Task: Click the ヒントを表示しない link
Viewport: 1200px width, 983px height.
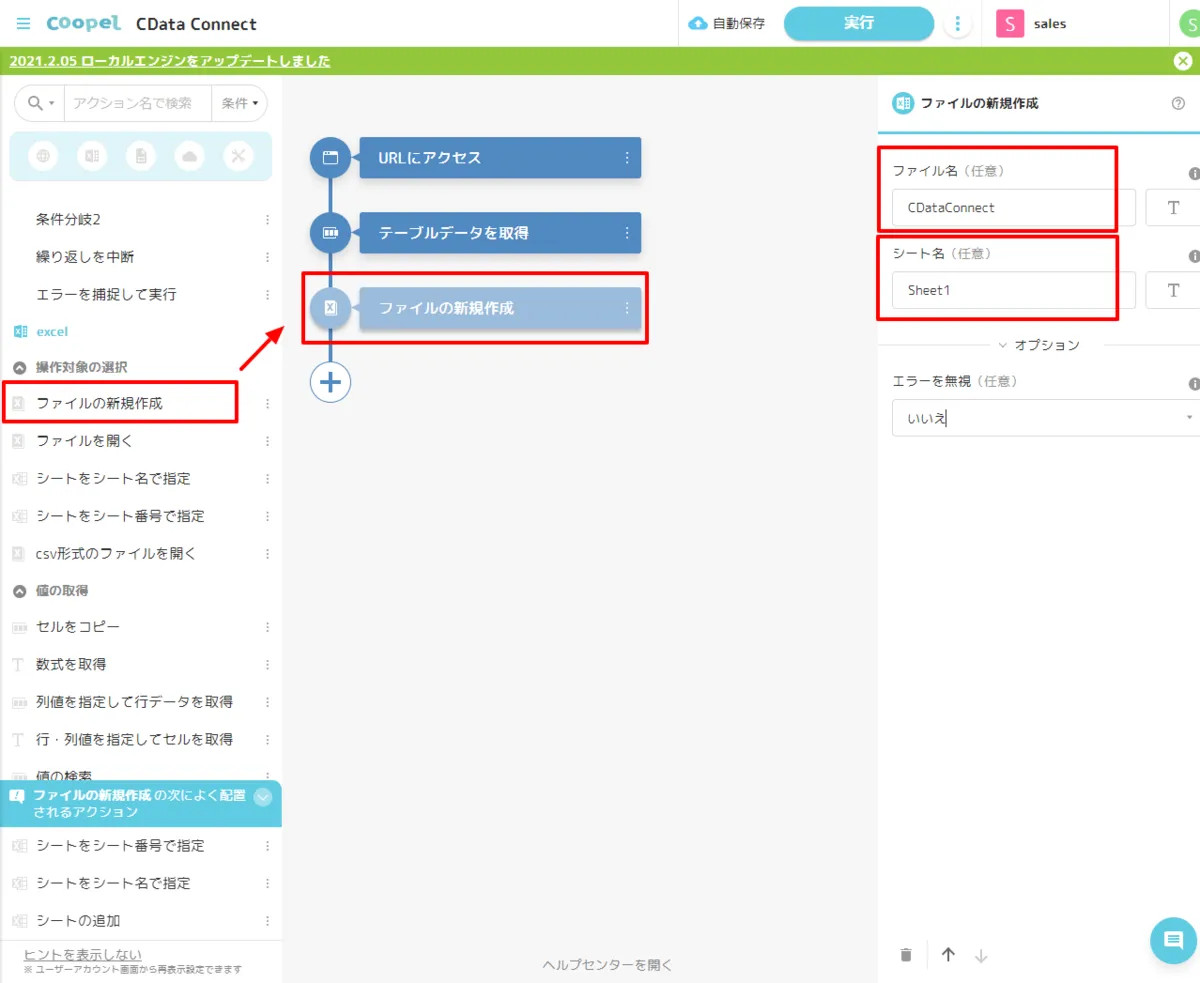Action: pyautogui.click(x=82, y=954)
